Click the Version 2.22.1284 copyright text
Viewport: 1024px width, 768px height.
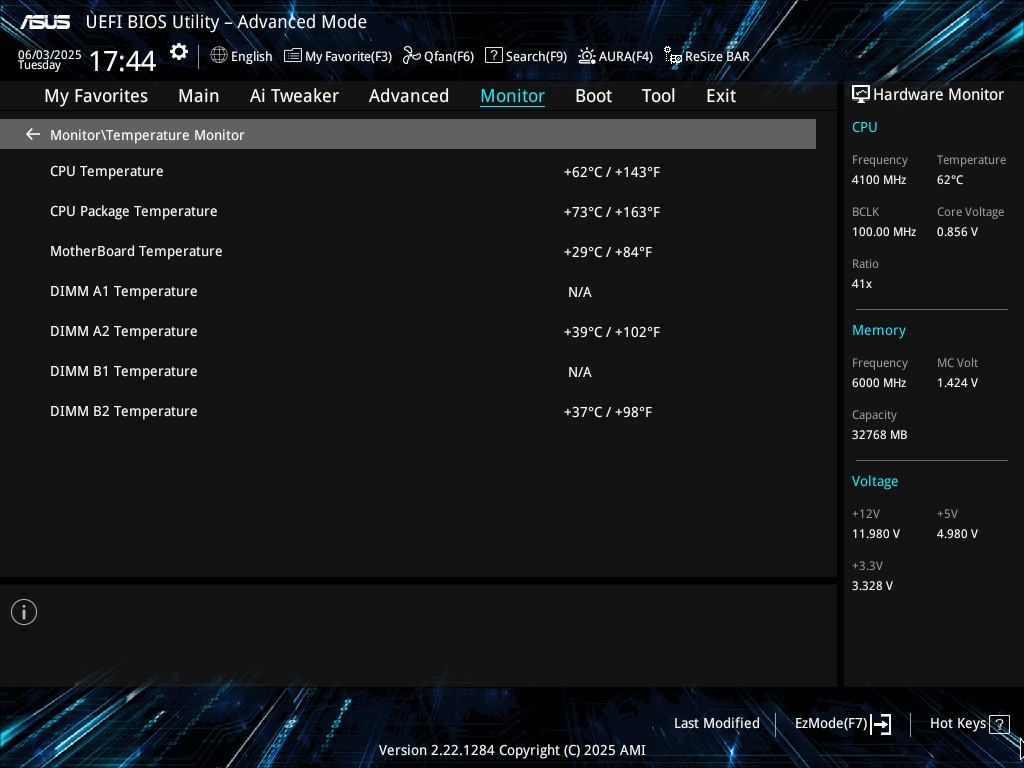[512, 750]
